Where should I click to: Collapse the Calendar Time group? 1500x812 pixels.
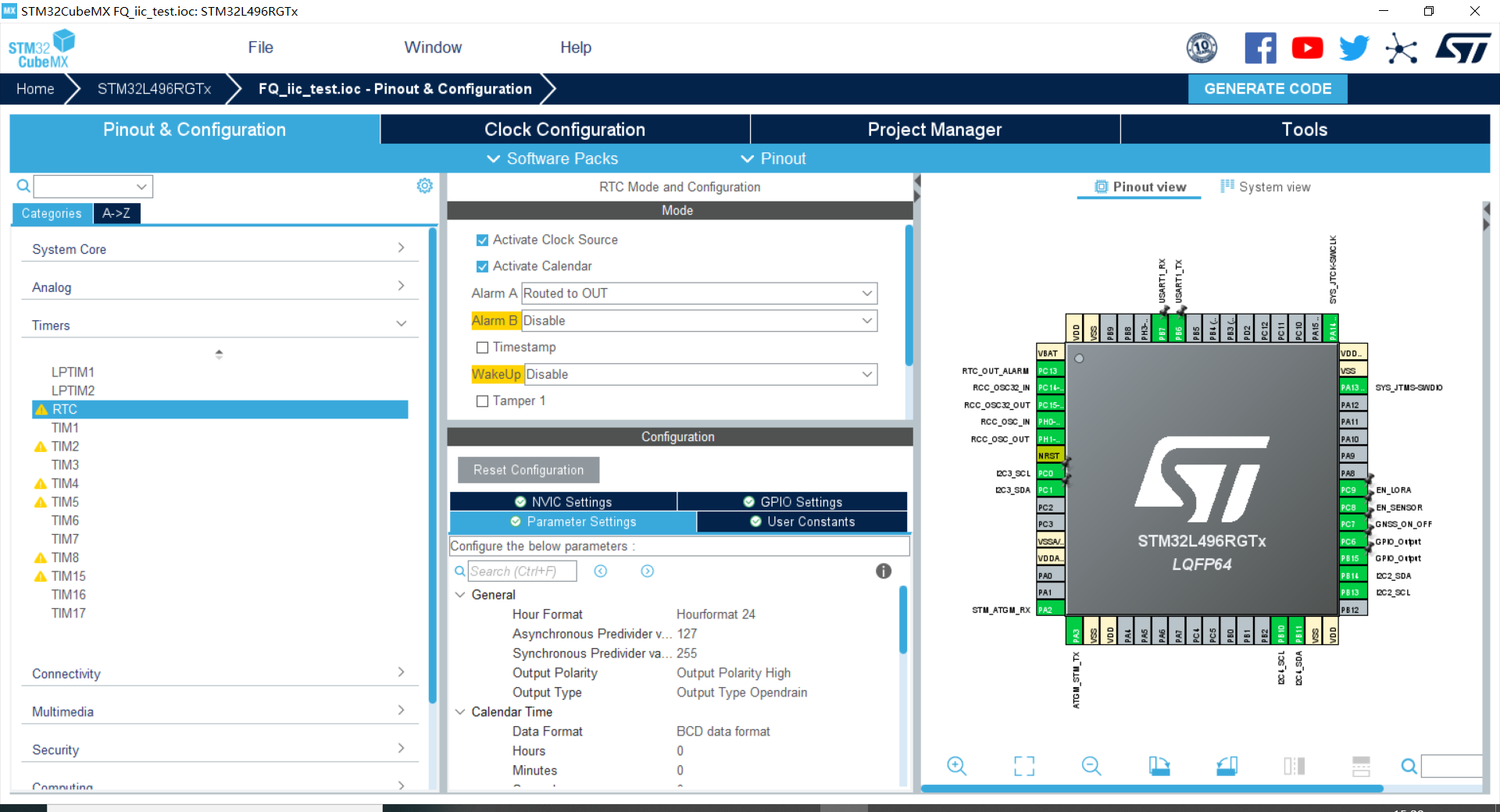(x=460, y=712)
